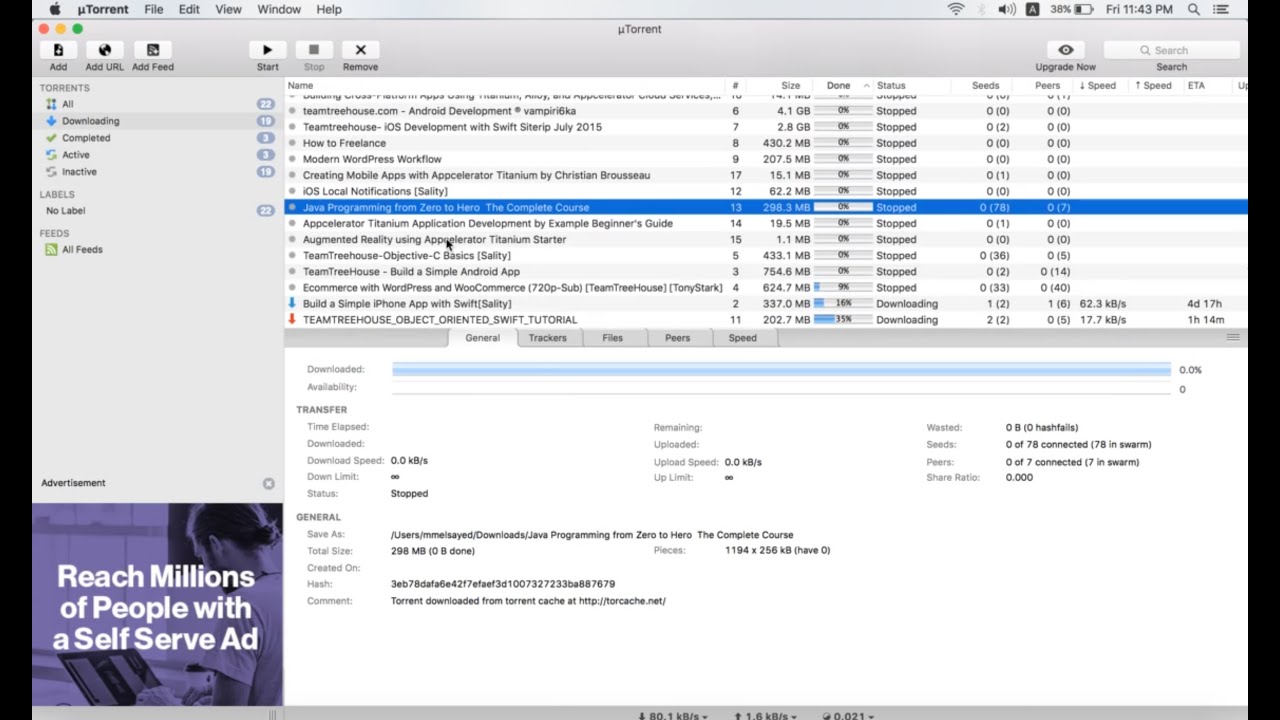Click the Active transfer arrows icon

click(52, 155)
